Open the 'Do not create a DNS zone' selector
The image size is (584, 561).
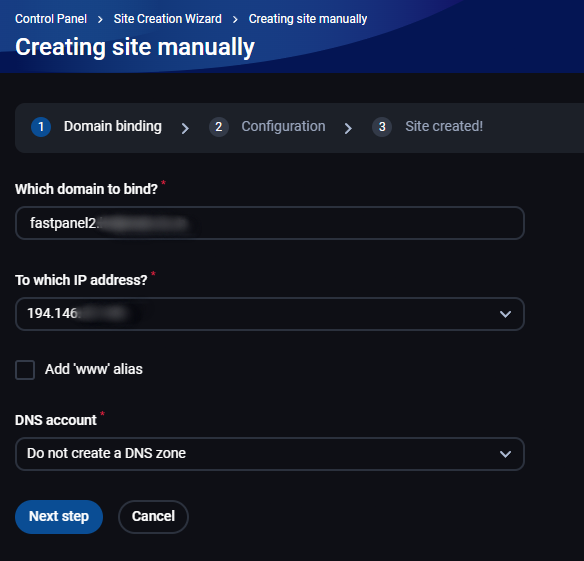pyautogui.click(x=270, y=454)
